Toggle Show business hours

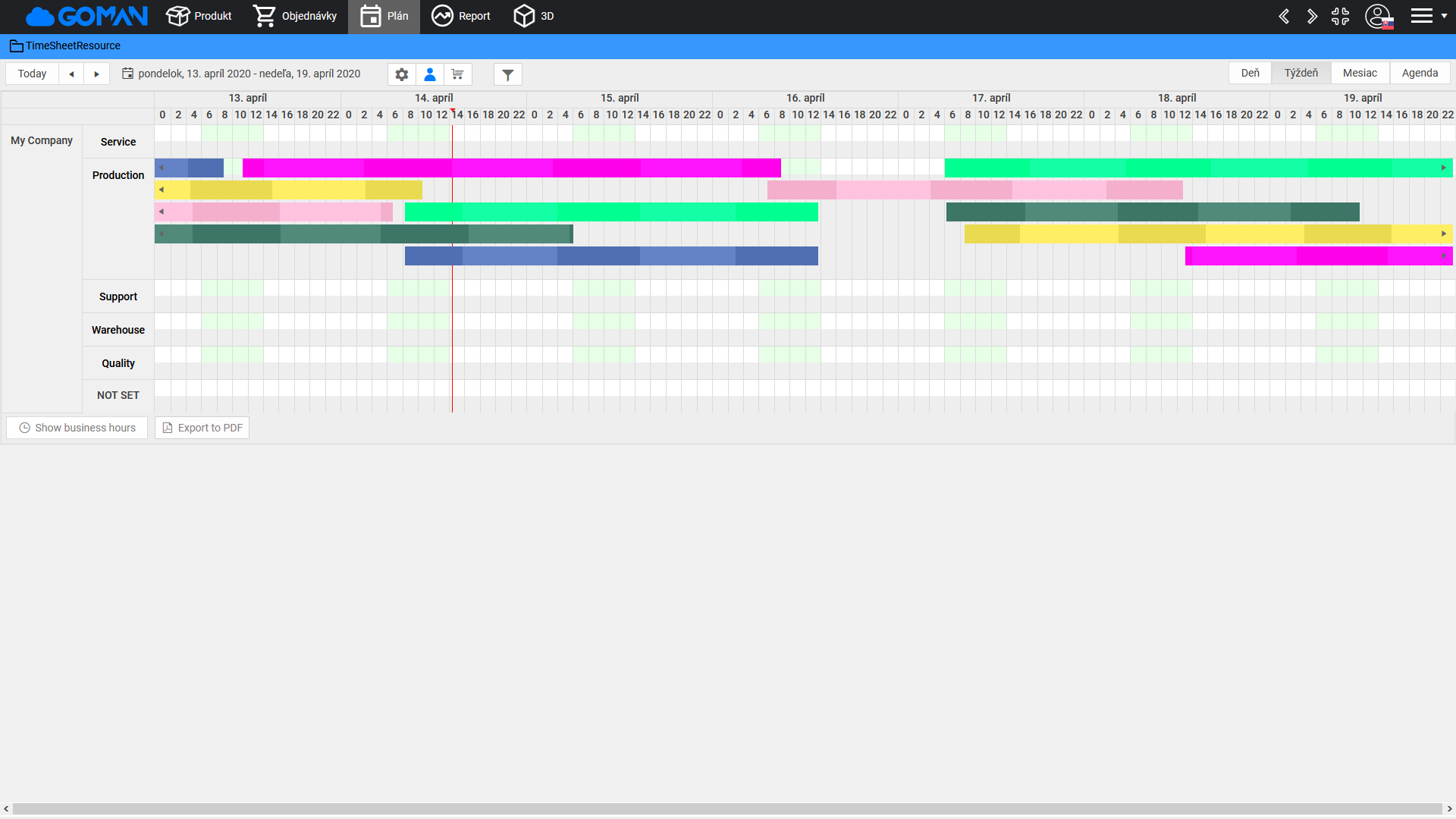click(77, 428)
